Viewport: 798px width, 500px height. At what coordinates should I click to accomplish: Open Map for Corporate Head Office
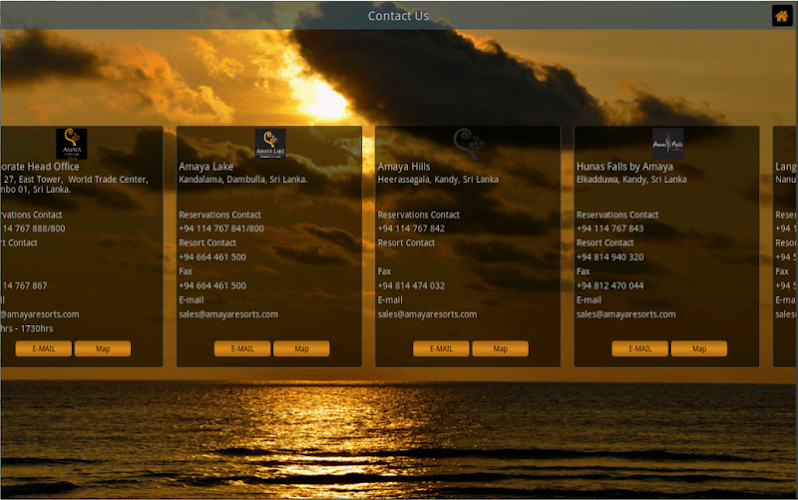[x=103, y=349]
